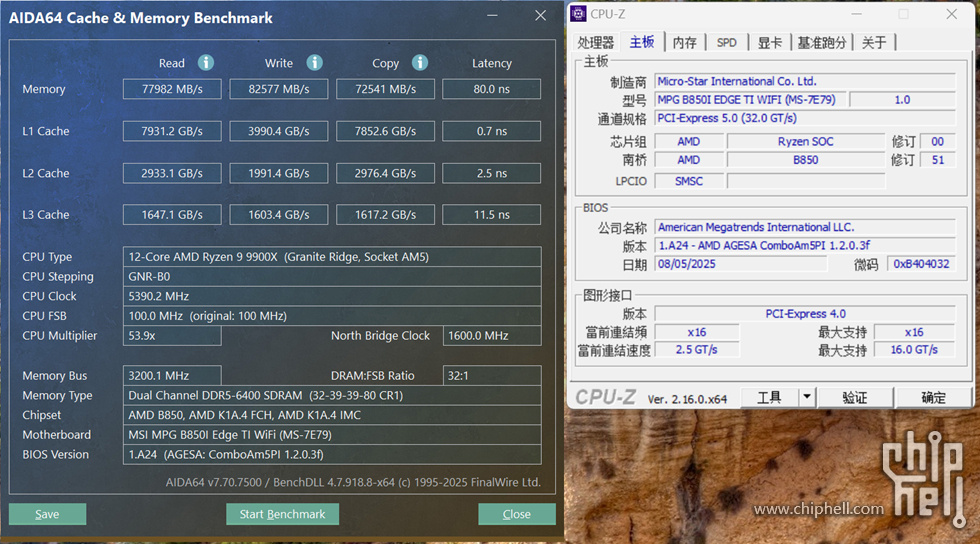The width and height of the screenshot is (980, 544).
Task: Click model MPG B850I EDGE TI WIFI field
Action: (x=750, y=99)
